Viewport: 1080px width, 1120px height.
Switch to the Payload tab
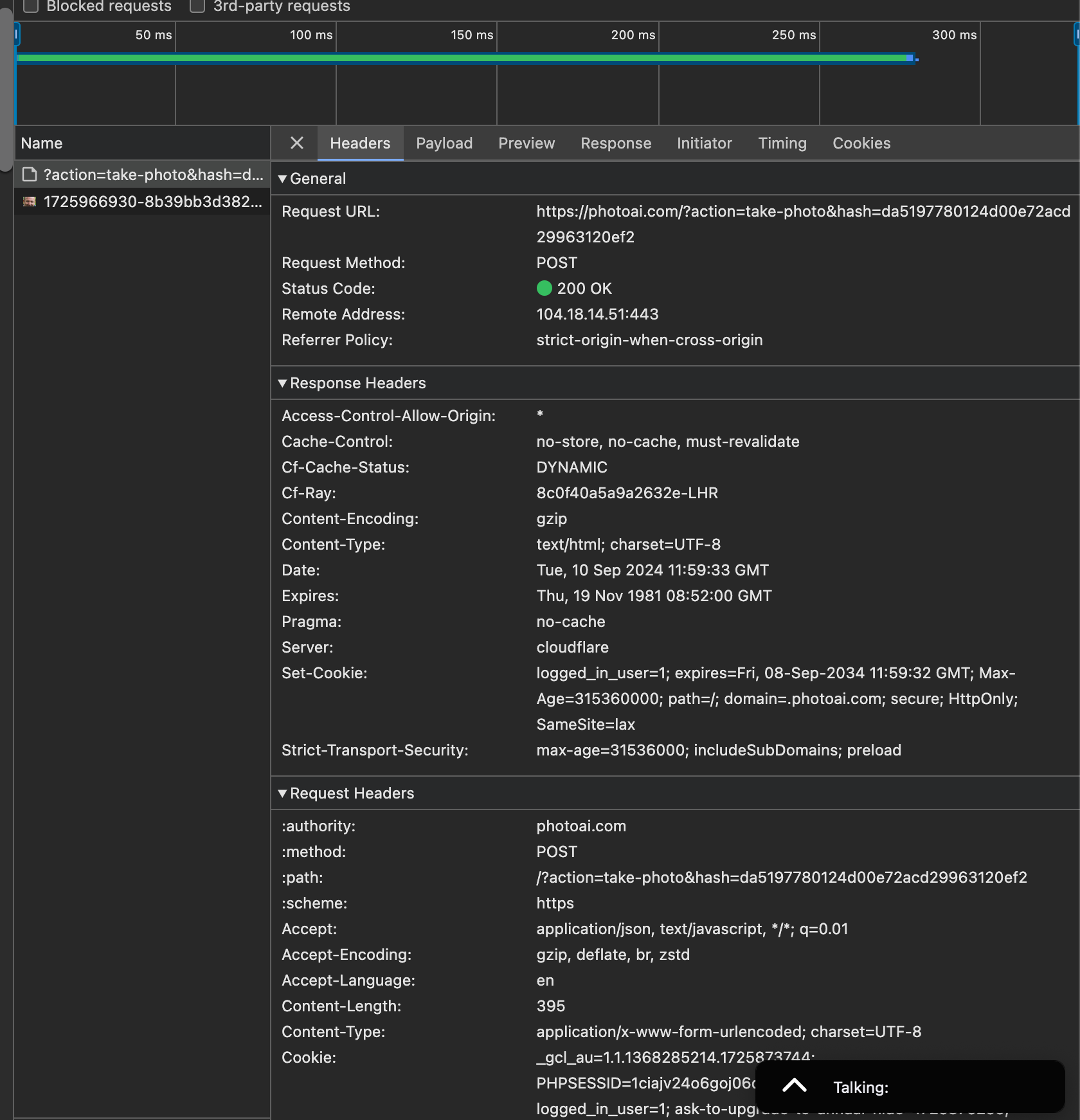click(x=444, y=143)
